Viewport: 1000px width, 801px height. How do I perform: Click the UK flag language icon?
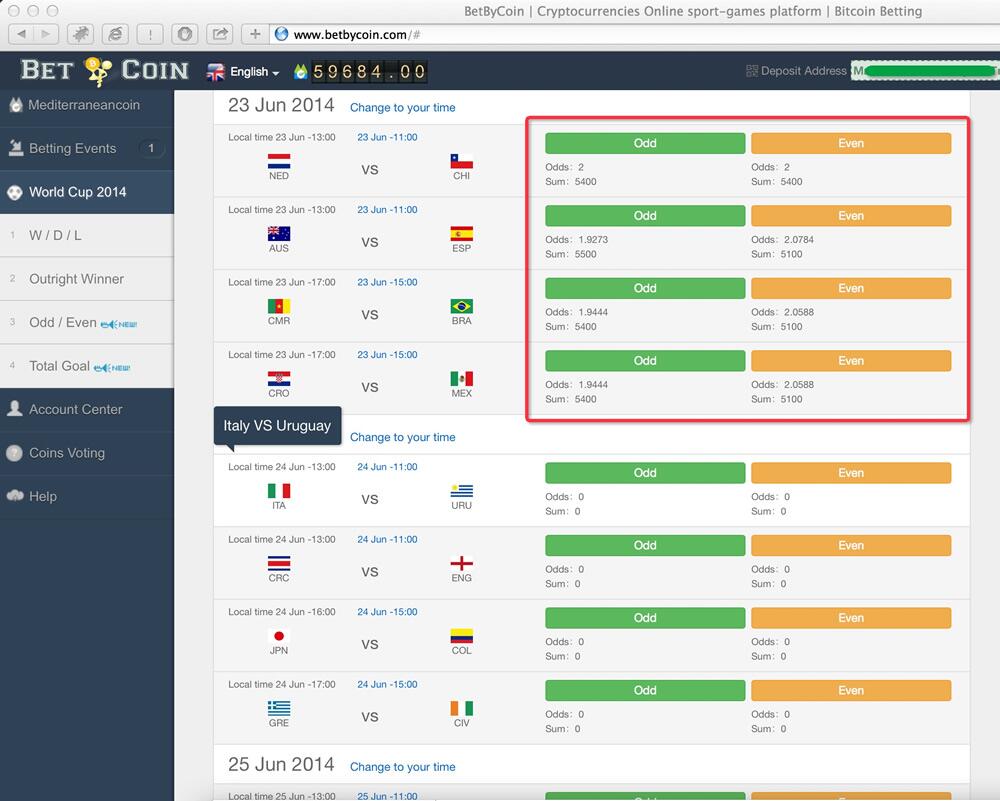(216, 72)
